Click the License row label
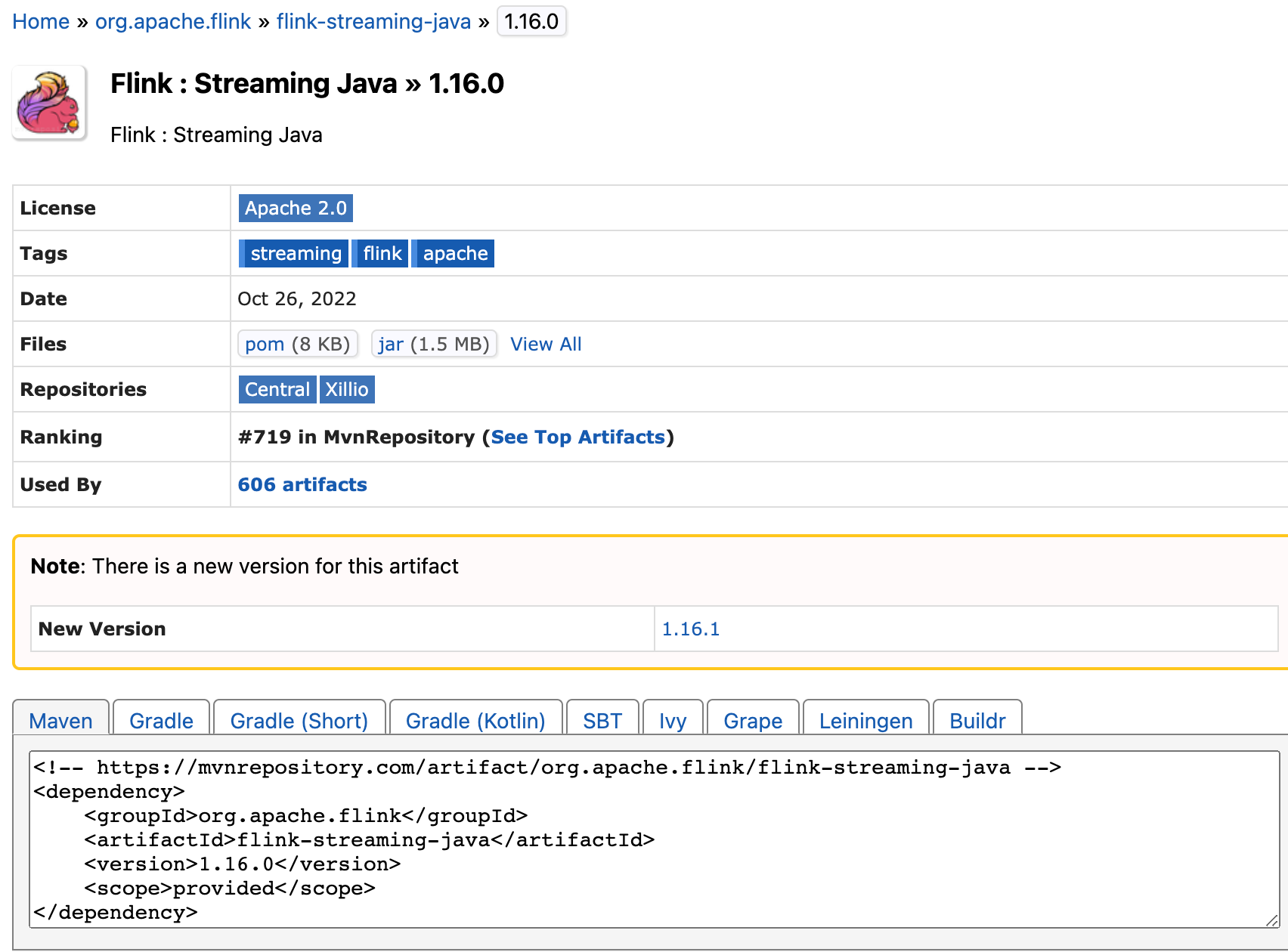Image resolution: width=1288 pixels, height=952 pixels. pos(58,208)
